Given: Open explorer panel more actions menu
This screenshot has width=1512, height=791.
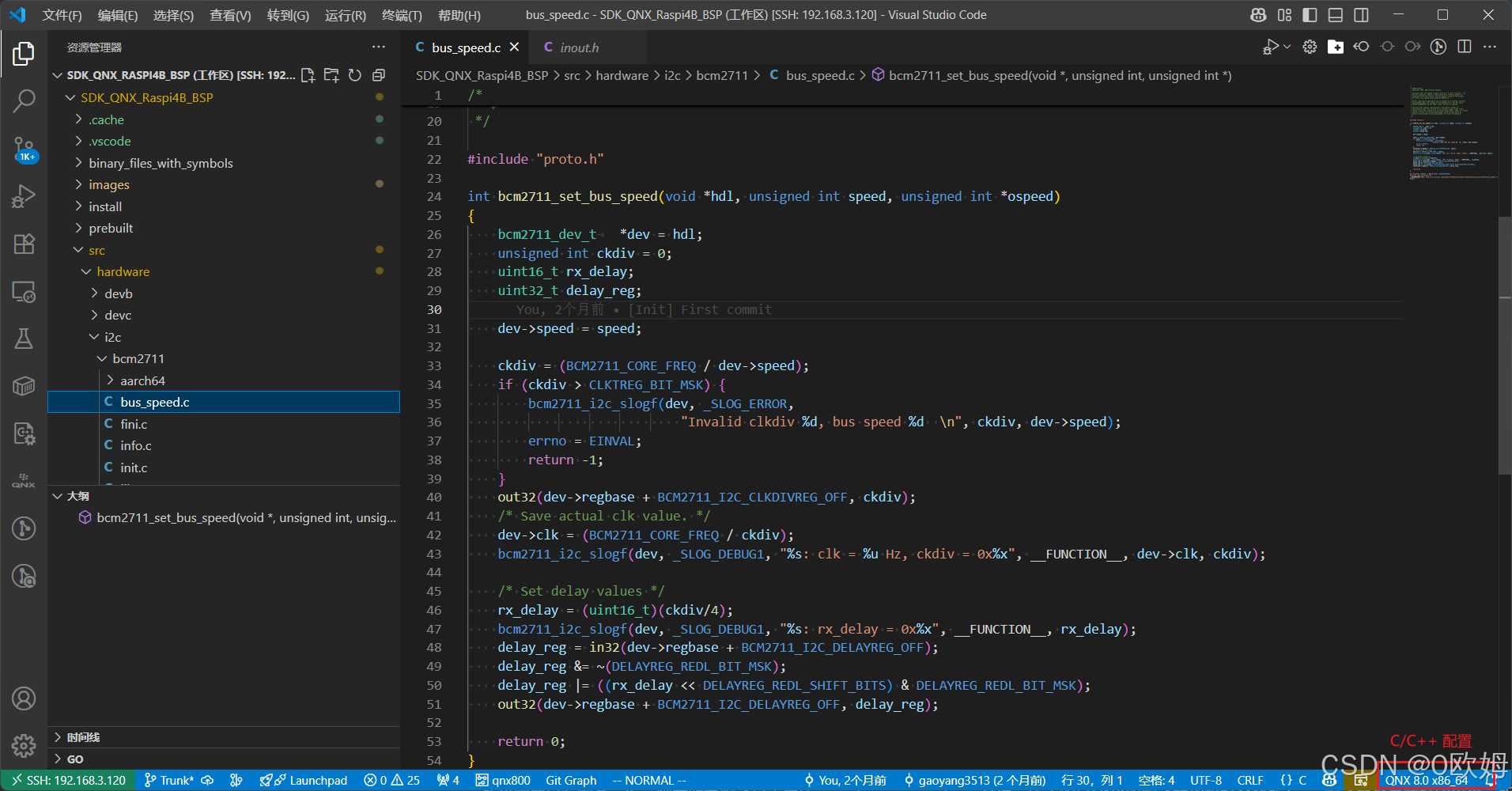Looking at the screenshot, I should pos(379,47).
